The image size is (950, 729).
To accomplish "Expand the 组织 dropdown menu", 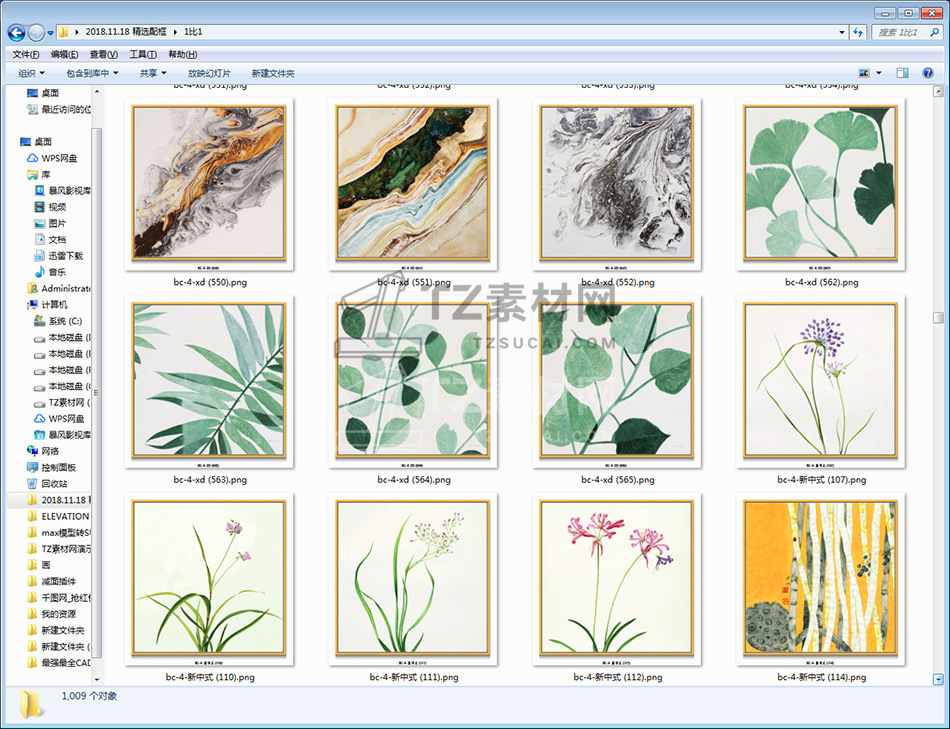I will tap(31, 73).
